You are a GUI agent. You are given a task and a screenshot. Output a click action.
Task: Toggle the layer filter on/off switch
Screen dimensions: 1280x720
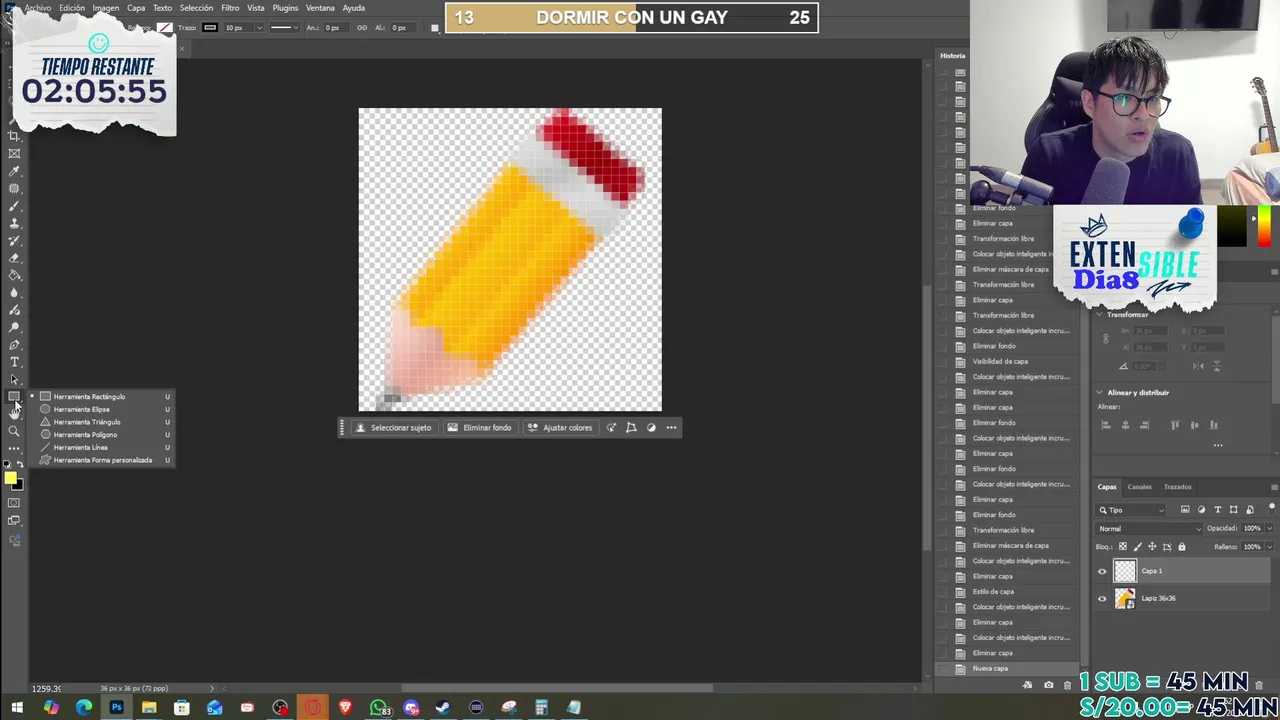[x=1271, y=508]
